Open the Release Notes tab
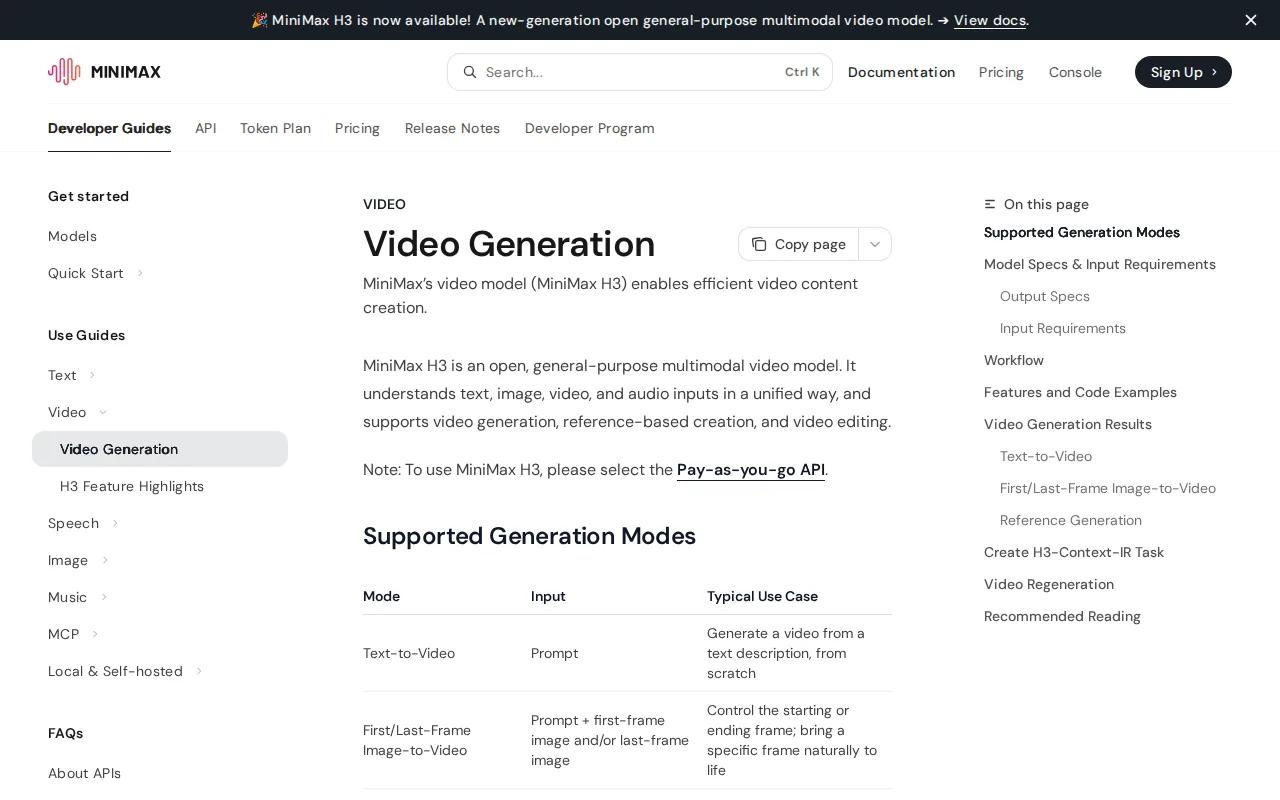 [x=452, y=128]
